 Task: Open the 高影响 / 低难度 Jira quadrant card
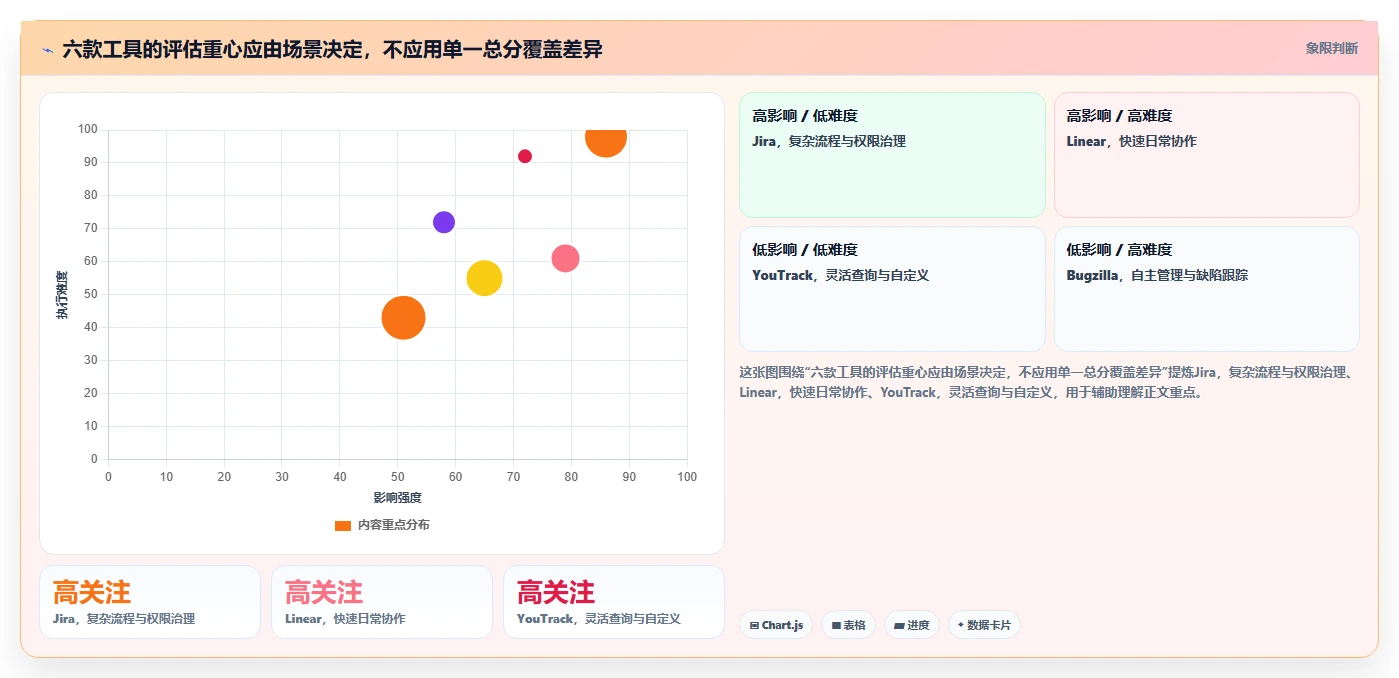(892, 154)
